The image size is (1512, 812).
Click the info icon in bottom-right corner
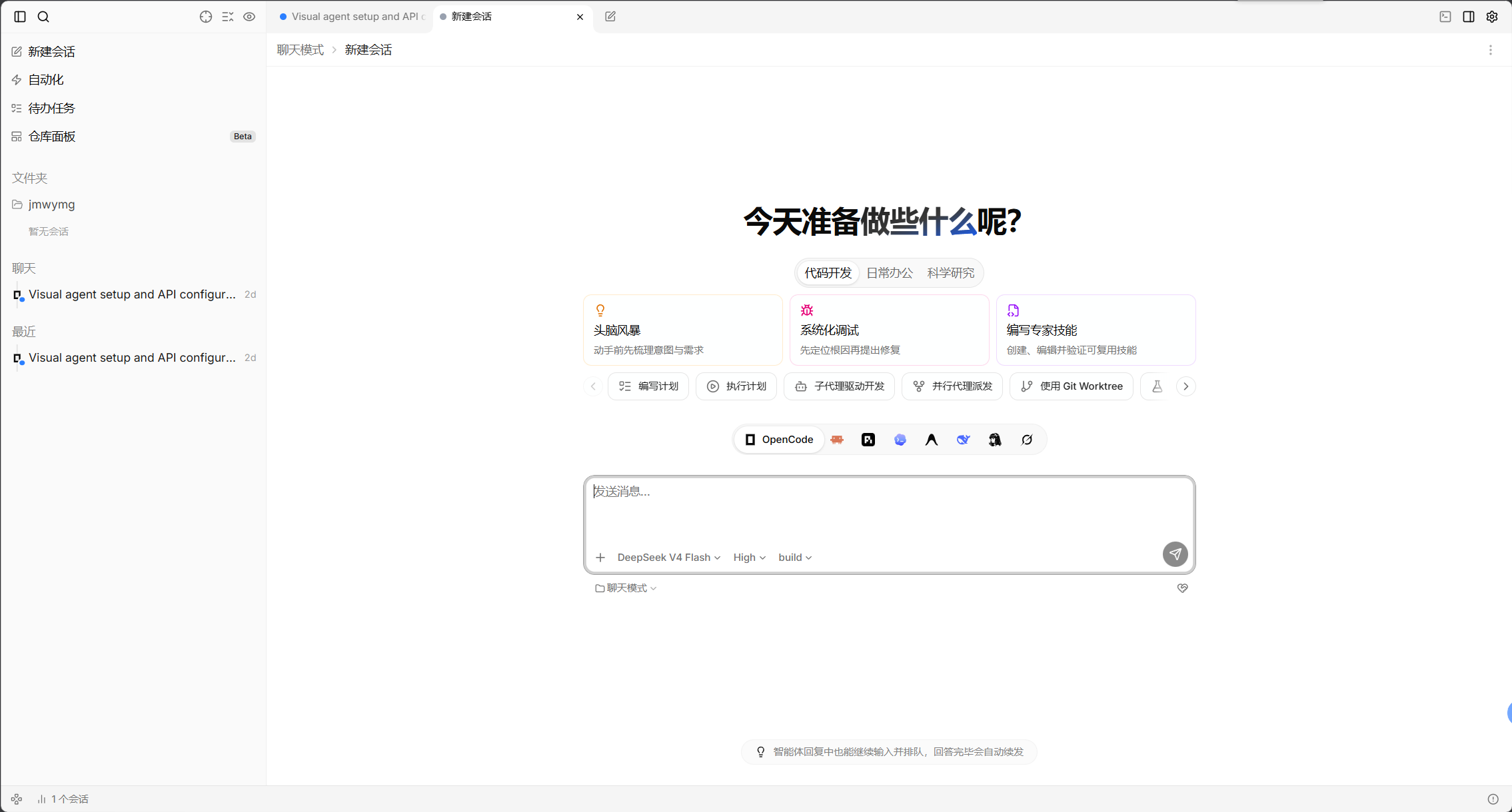tap(1493, 799)
